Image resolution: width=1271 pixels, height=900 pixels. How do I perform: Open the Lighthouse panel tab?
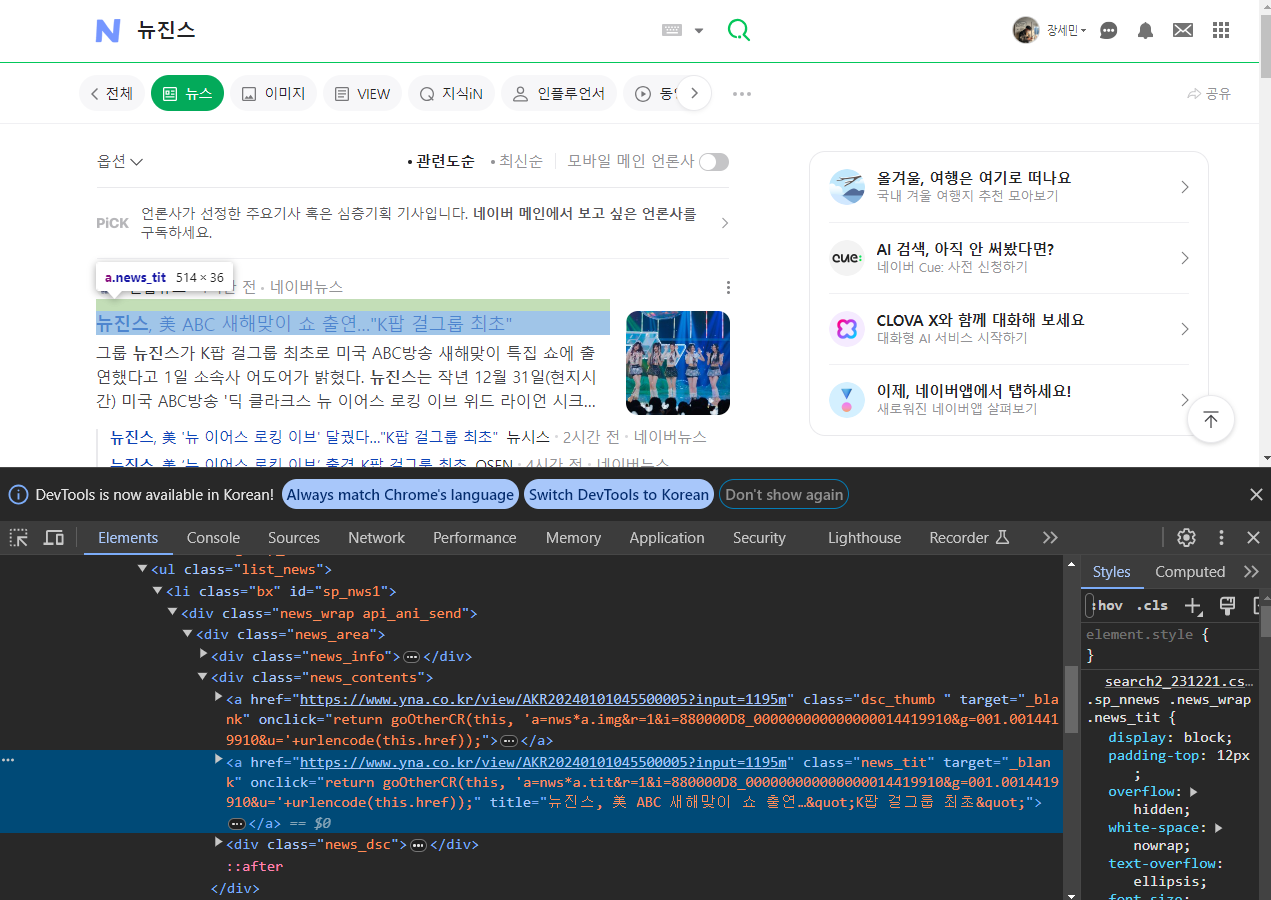click(864, 538)
